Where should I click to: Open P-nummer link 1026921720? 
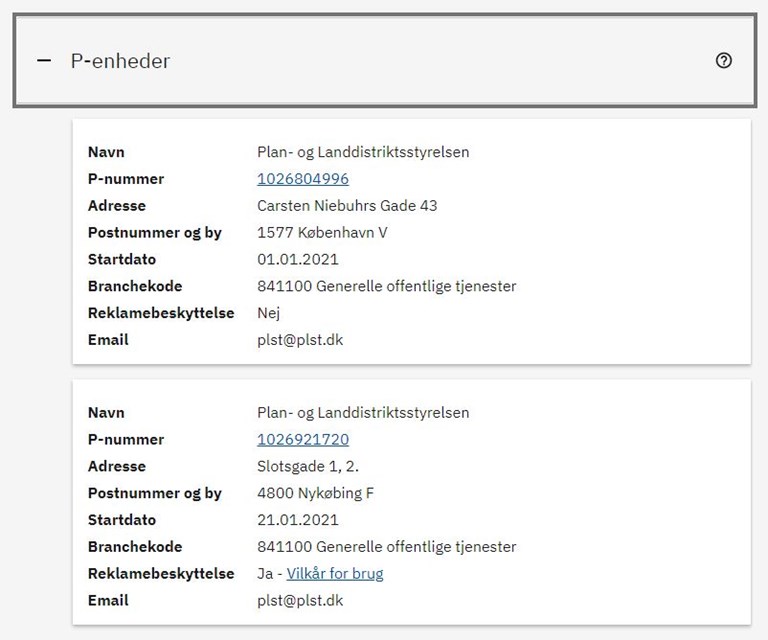(x=303, y=439)
